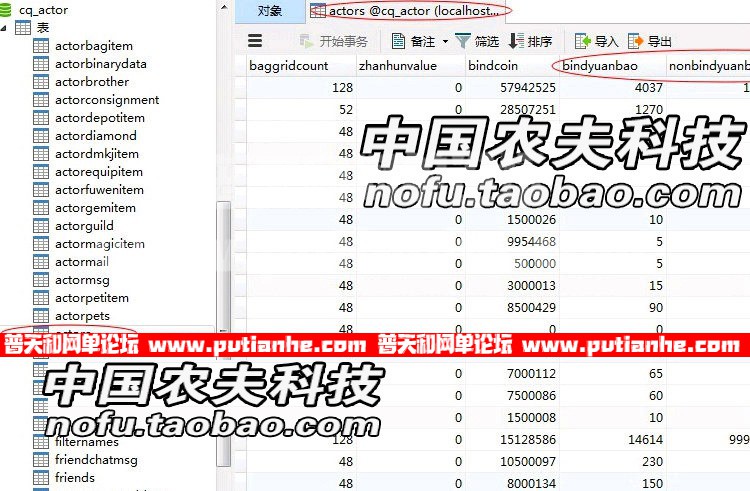This screenshot has width=750, height=491.
Task: Open the Memo (备注) toolbar icon
Action: [398, 41]
